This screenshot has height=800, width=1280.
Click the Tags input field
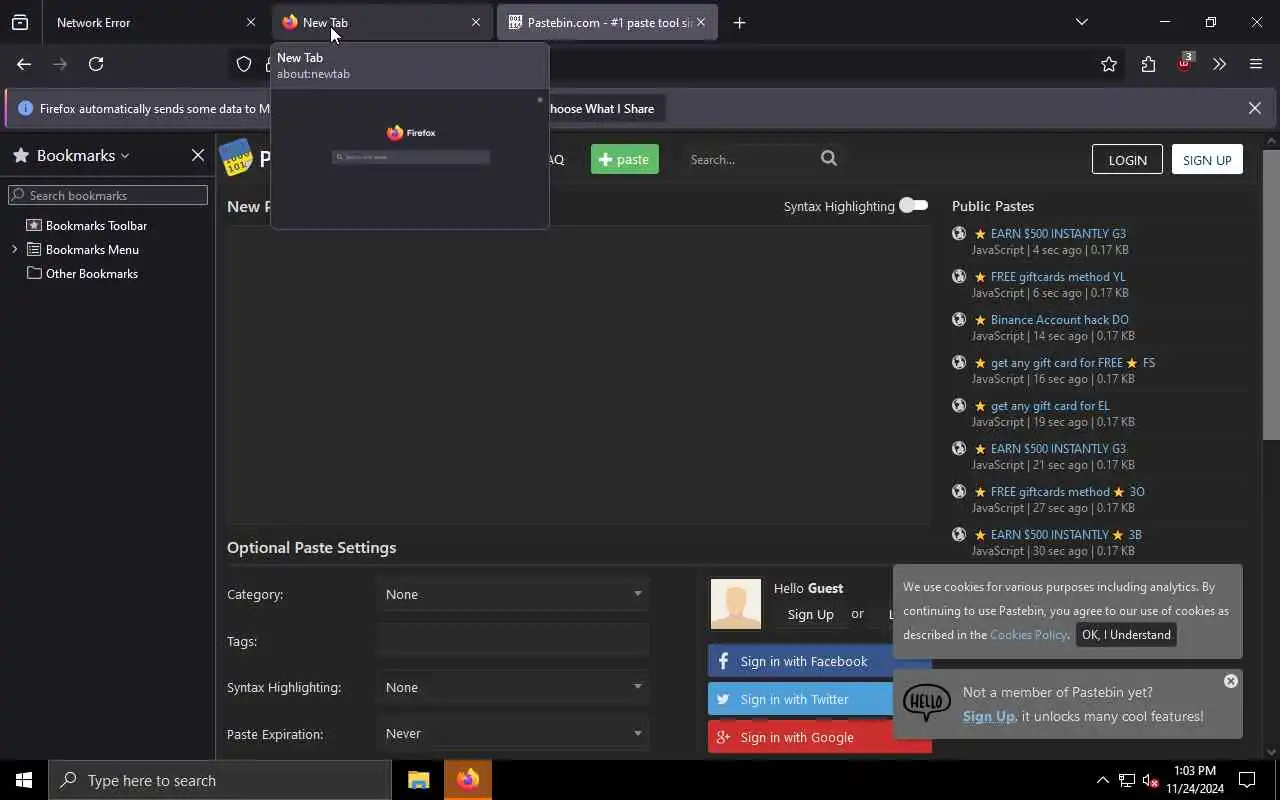(x=513, y=641)
